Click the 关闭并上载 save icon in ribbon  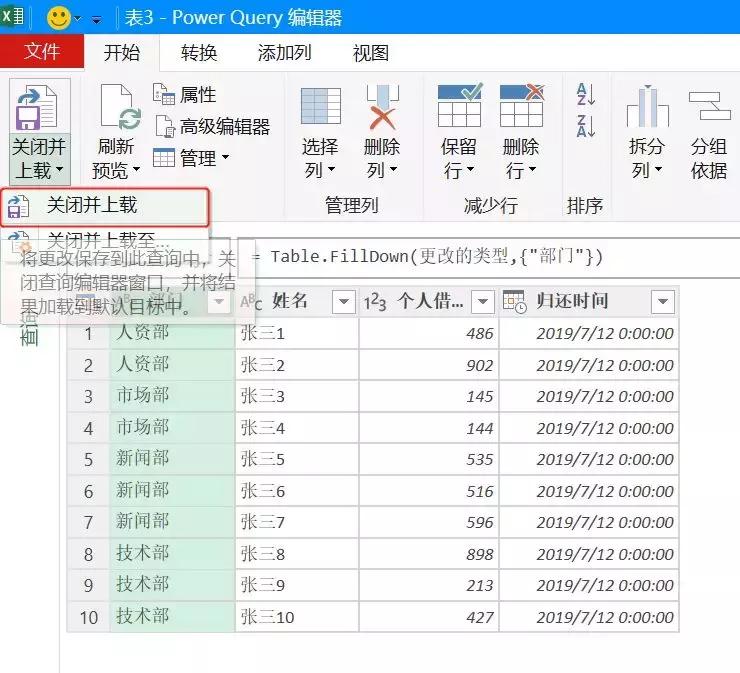coord(37,108)
